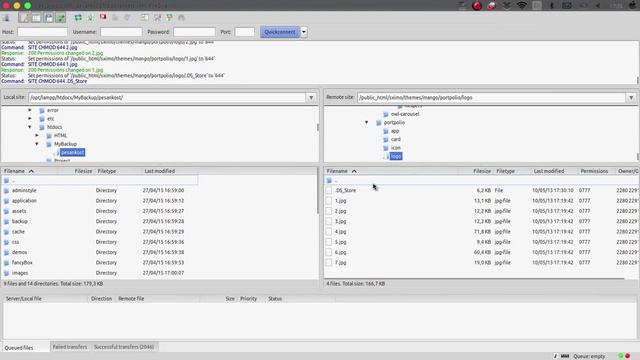The image size is (640, 360).
Task: Switch to the Failed transfers tab
Action: (70, 347)
